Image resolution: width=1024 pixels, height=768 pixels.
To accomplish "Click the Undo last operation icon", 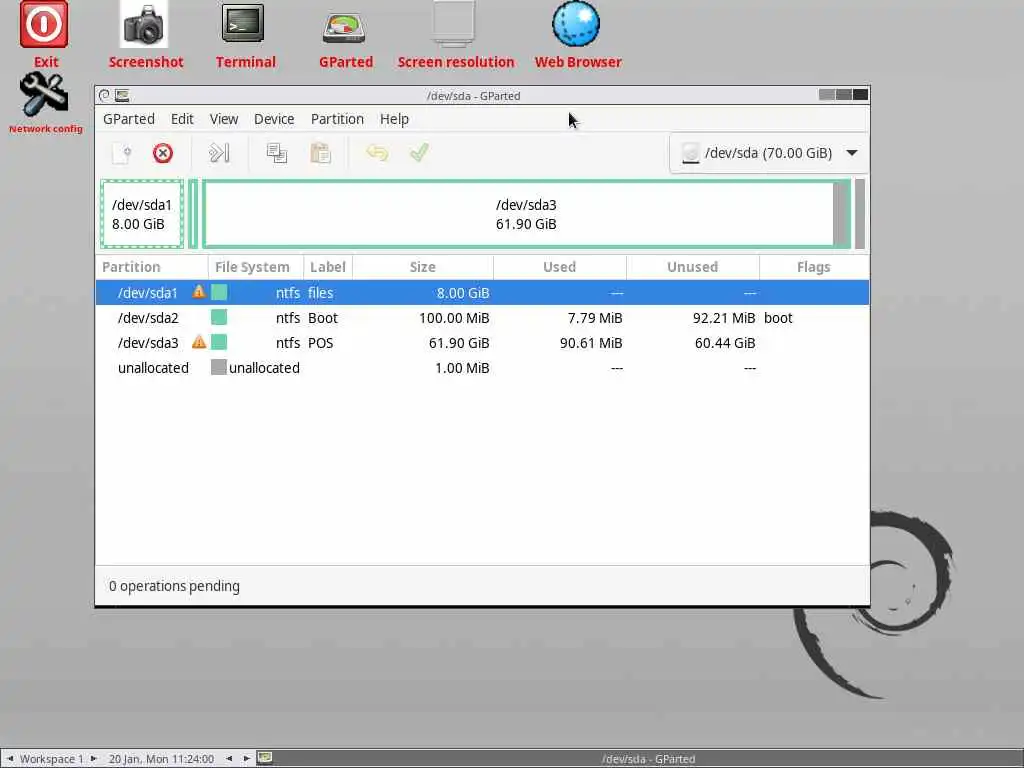I will coord(377,153).
